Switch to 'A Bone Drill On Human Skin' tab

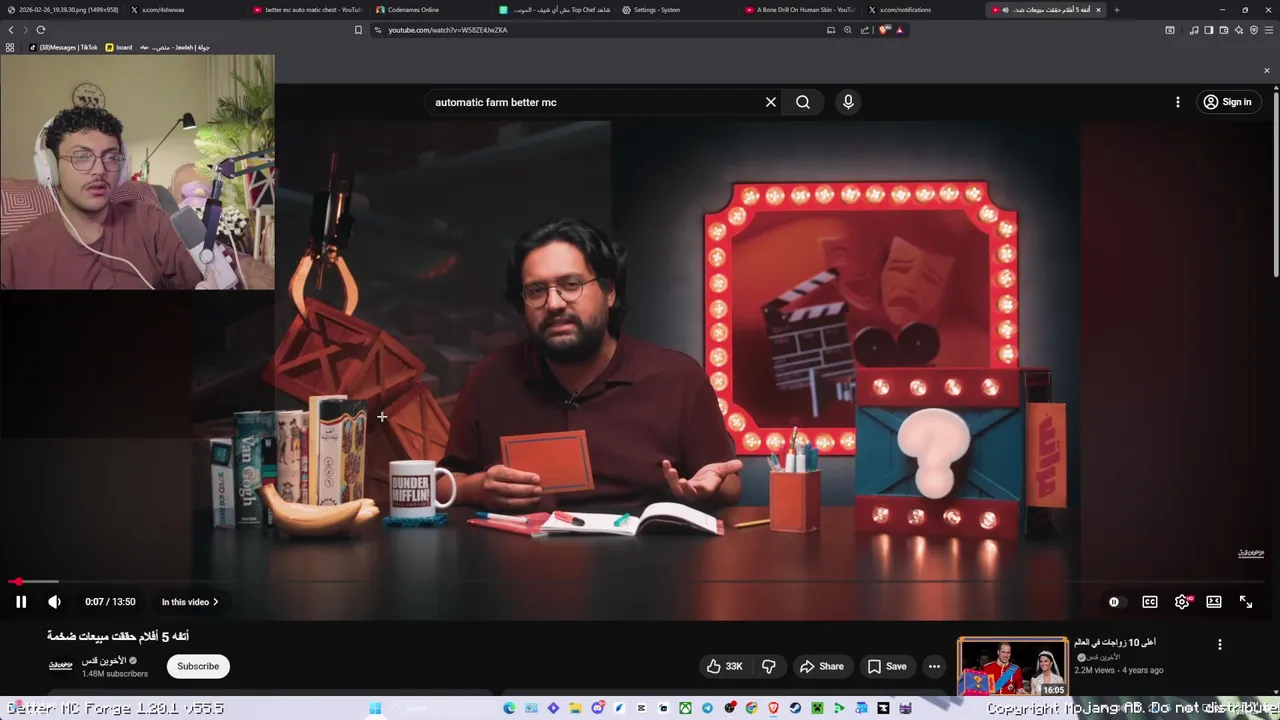coord(800,10)
